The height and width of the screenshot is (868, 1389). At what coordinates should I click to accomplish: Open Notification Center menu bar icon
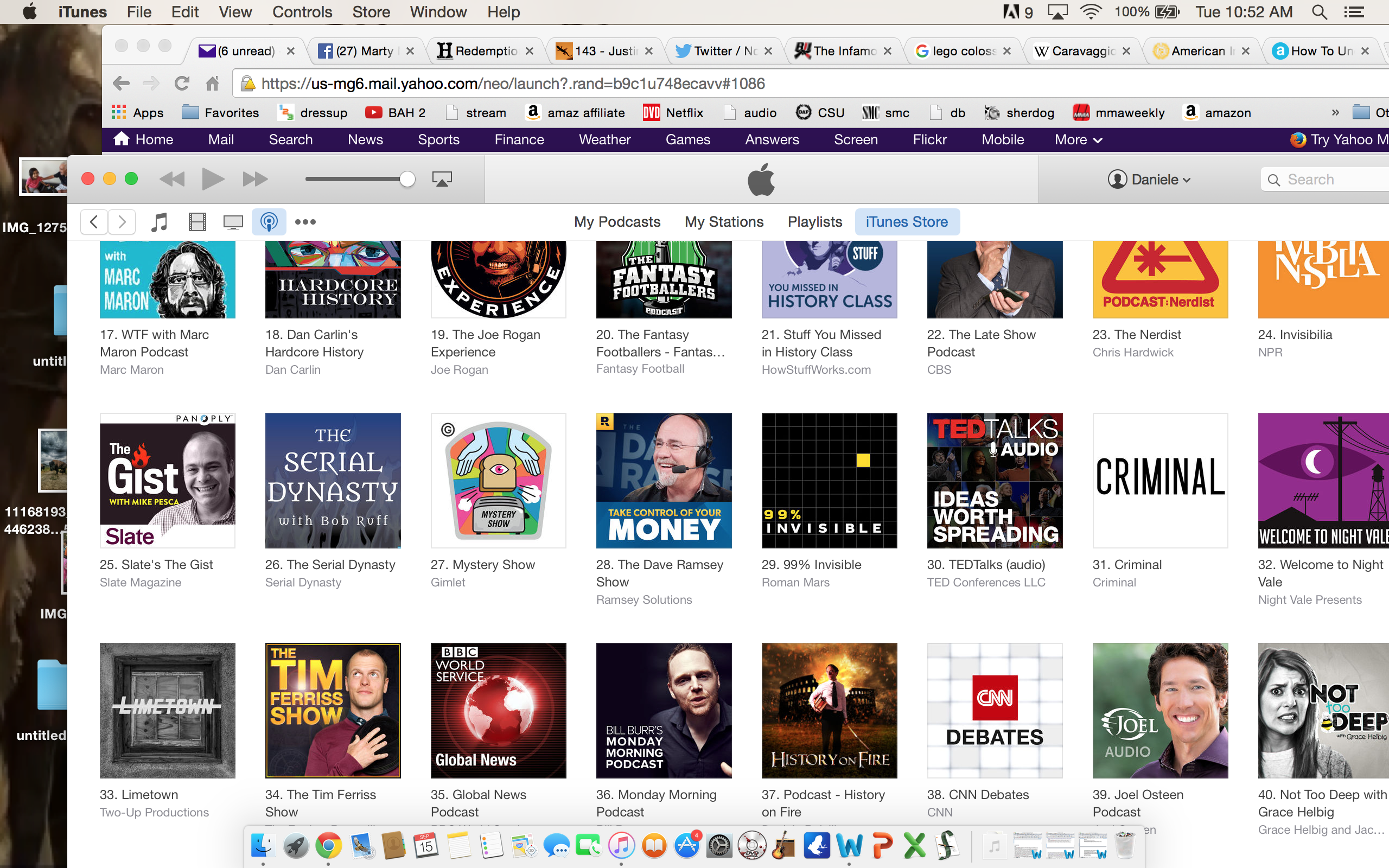click(1353, 12)
